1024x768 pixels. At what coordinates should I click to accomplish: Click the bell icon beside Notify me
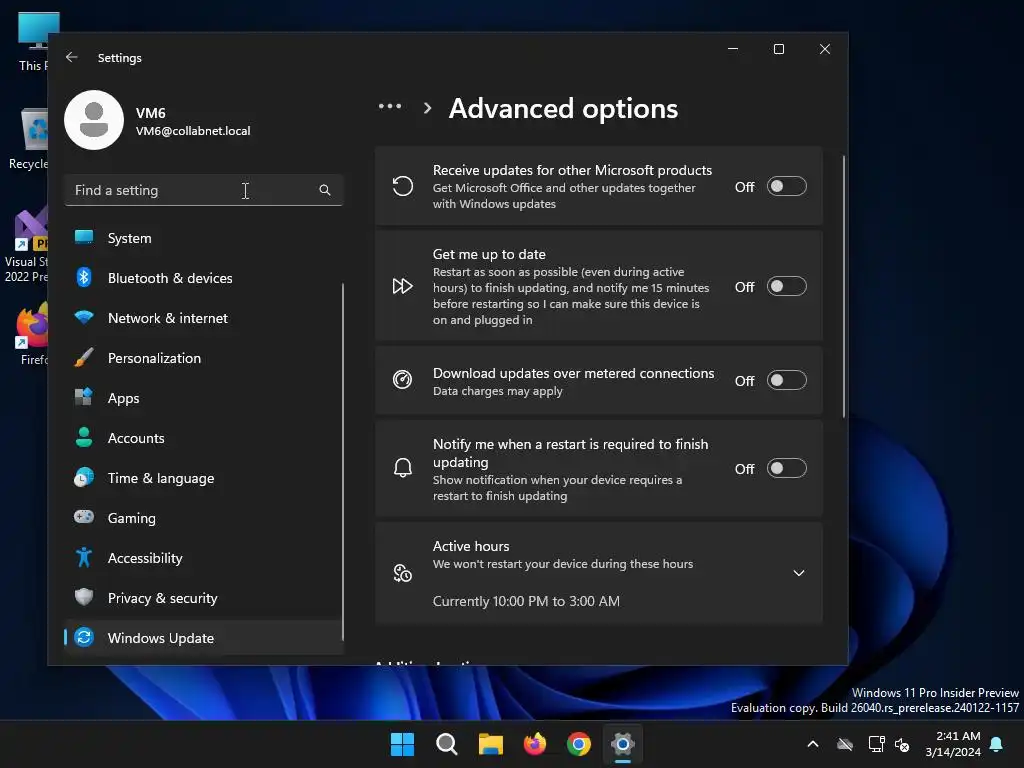tap(402, 468)
